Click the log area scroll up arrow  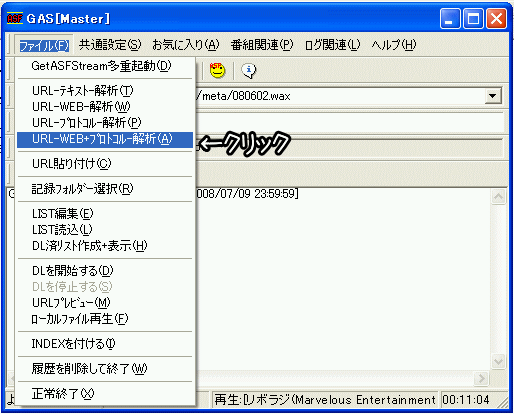(498, 197)
